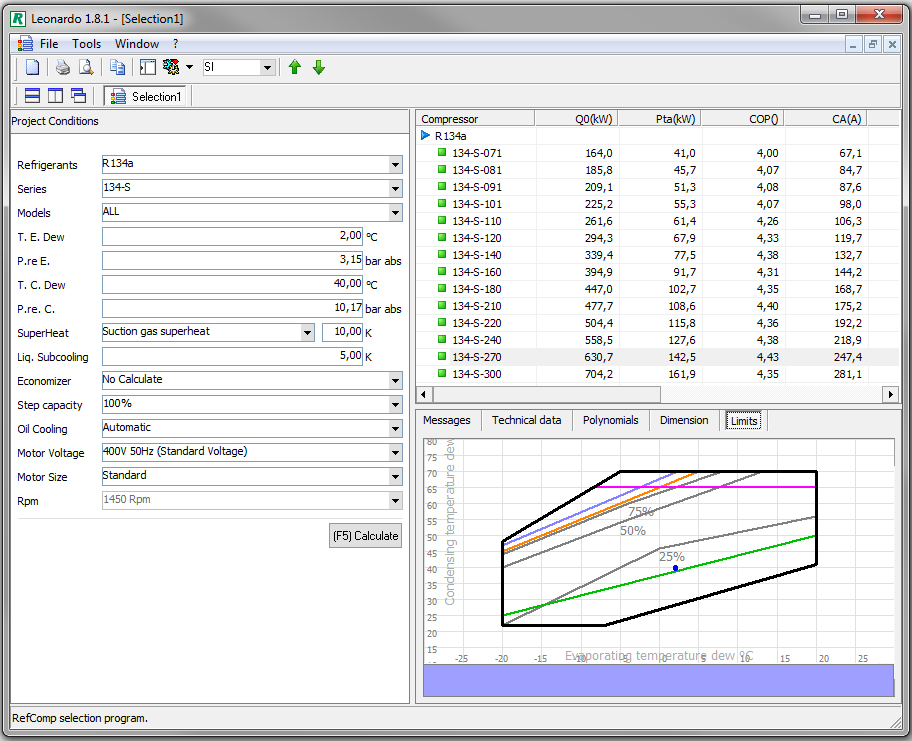Open the Step capacity dropdown
Screen dimensions: 912x741
coord(396,405)
